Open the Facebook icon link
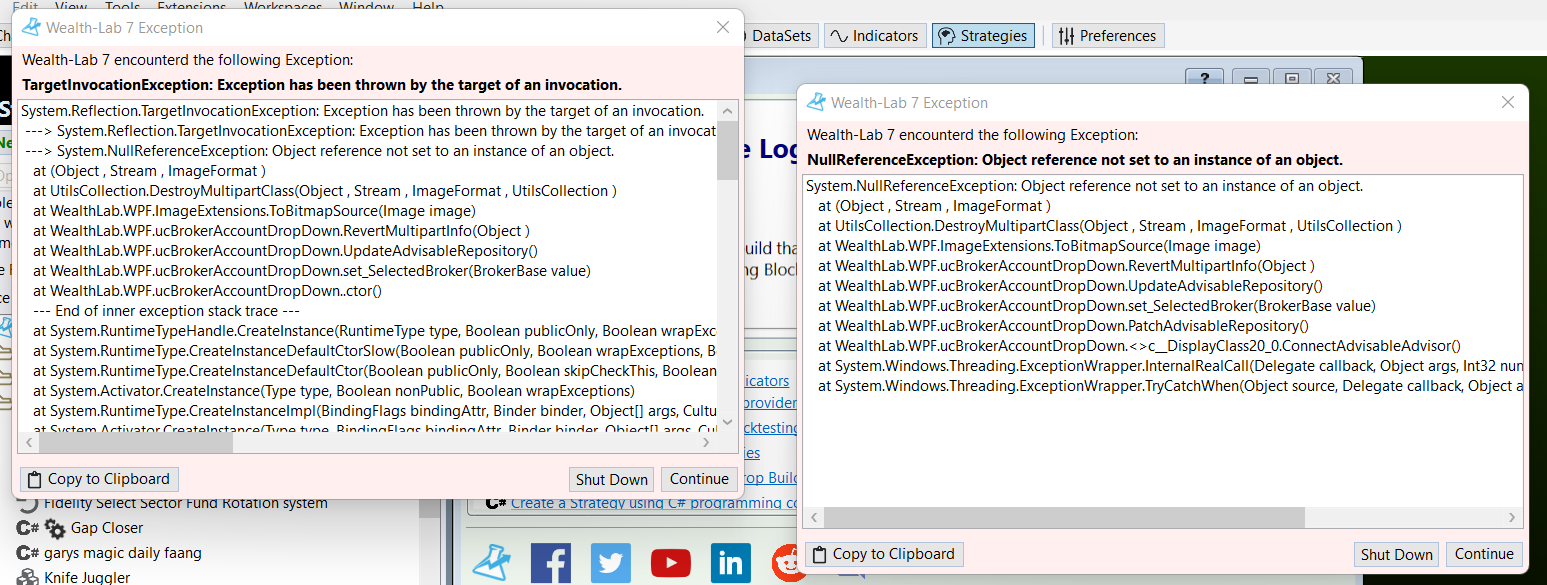1547x585 pixels. pos(550,563)
